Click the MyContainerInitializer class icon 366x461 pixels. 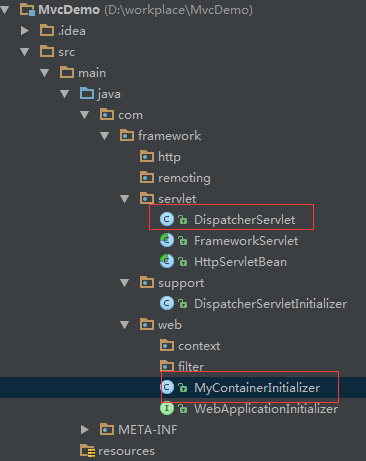167,387
